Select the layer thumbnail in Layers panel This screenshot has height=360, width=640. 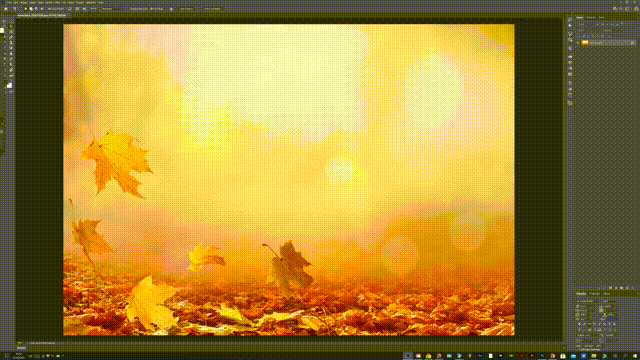[x=585, y=42]
